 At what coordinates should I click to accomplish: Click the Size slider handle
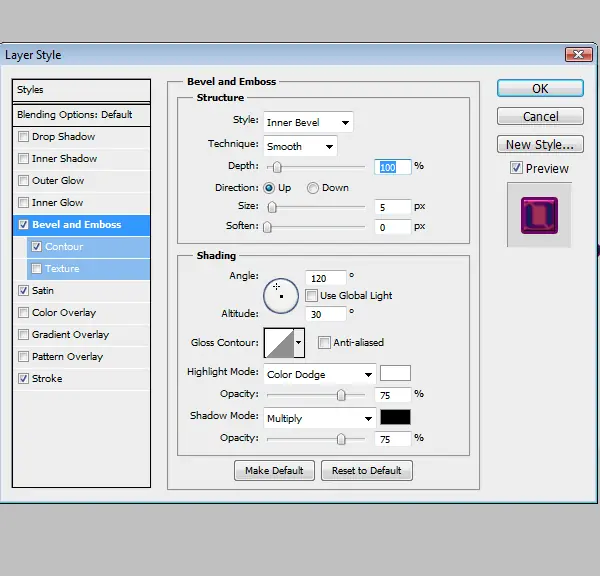[x=272, y=207]
